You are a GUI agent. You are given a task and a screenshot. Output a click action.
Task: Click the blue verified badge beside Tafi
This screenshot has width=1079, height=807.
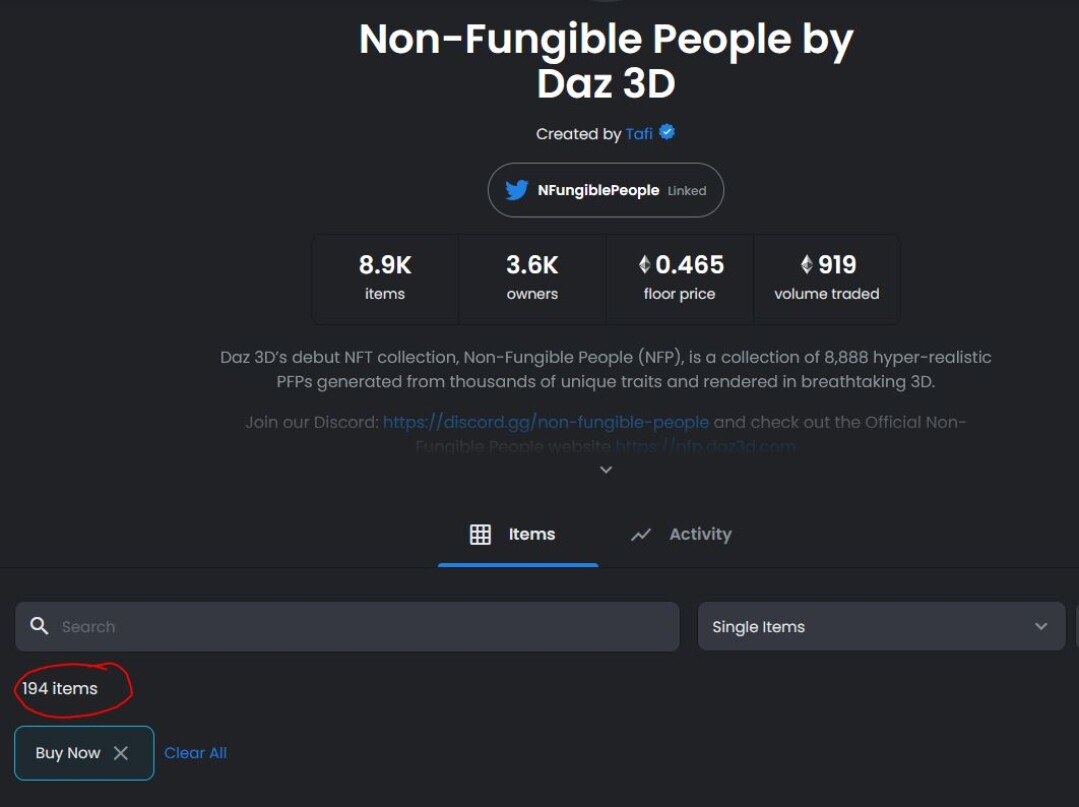pyautogui.click(x=667, y=132)
